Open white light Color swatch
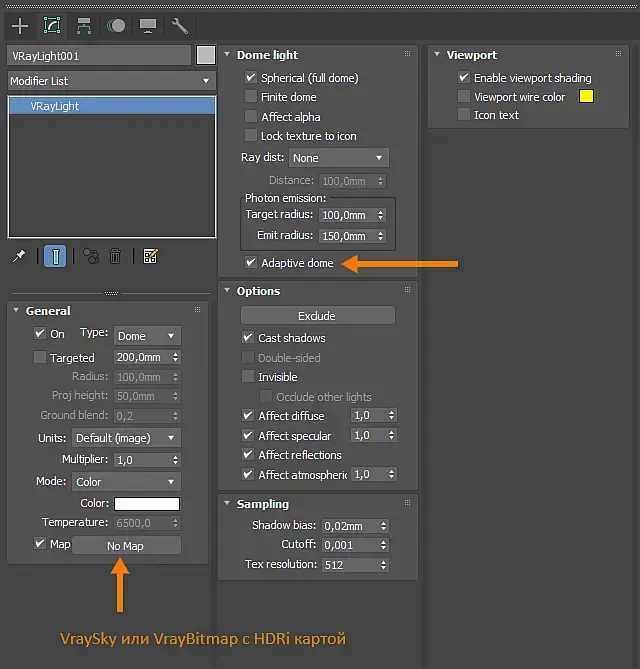Screen dimensions: 640x669 [147, 504]
